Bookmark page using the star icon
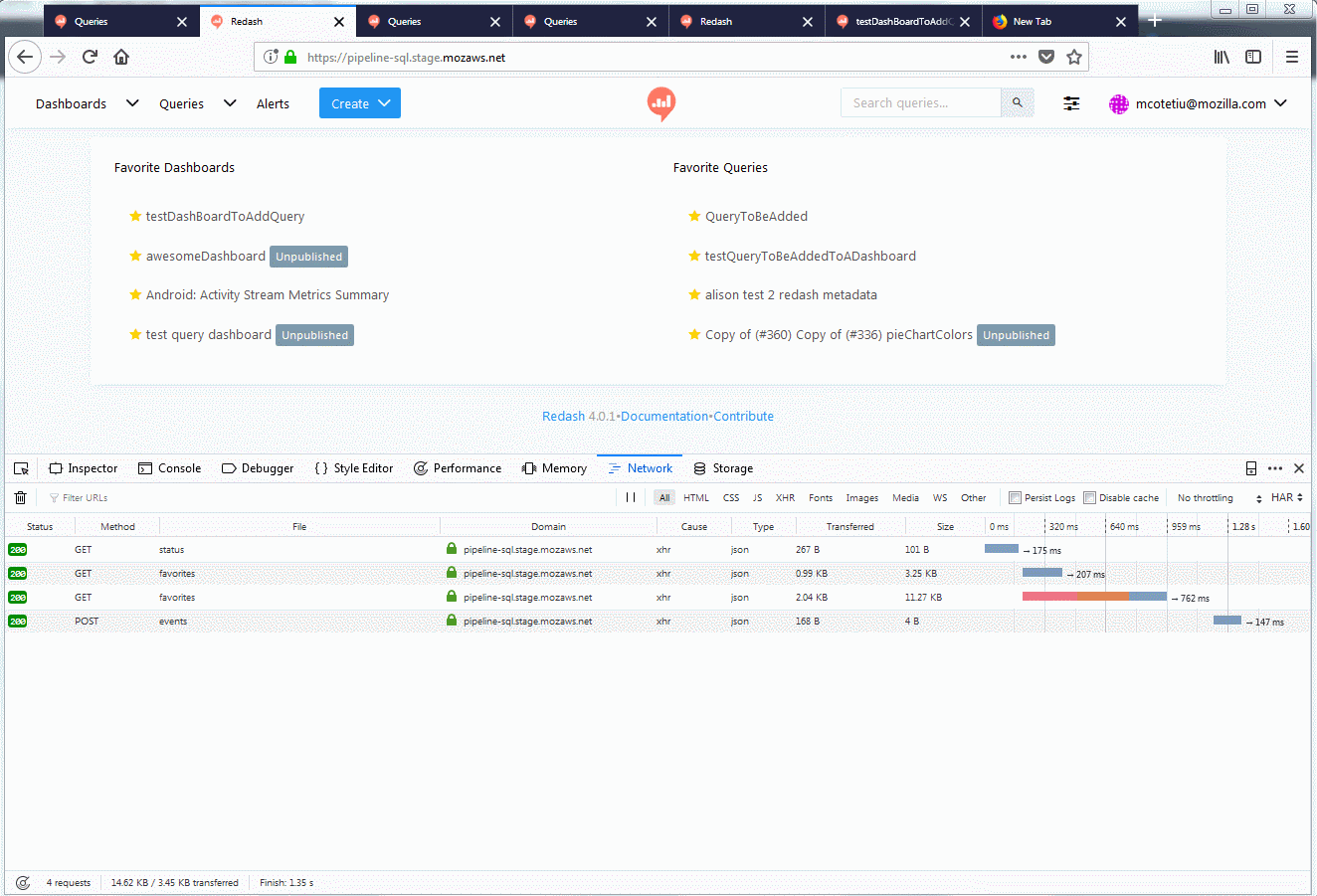 pos(1074,57)
